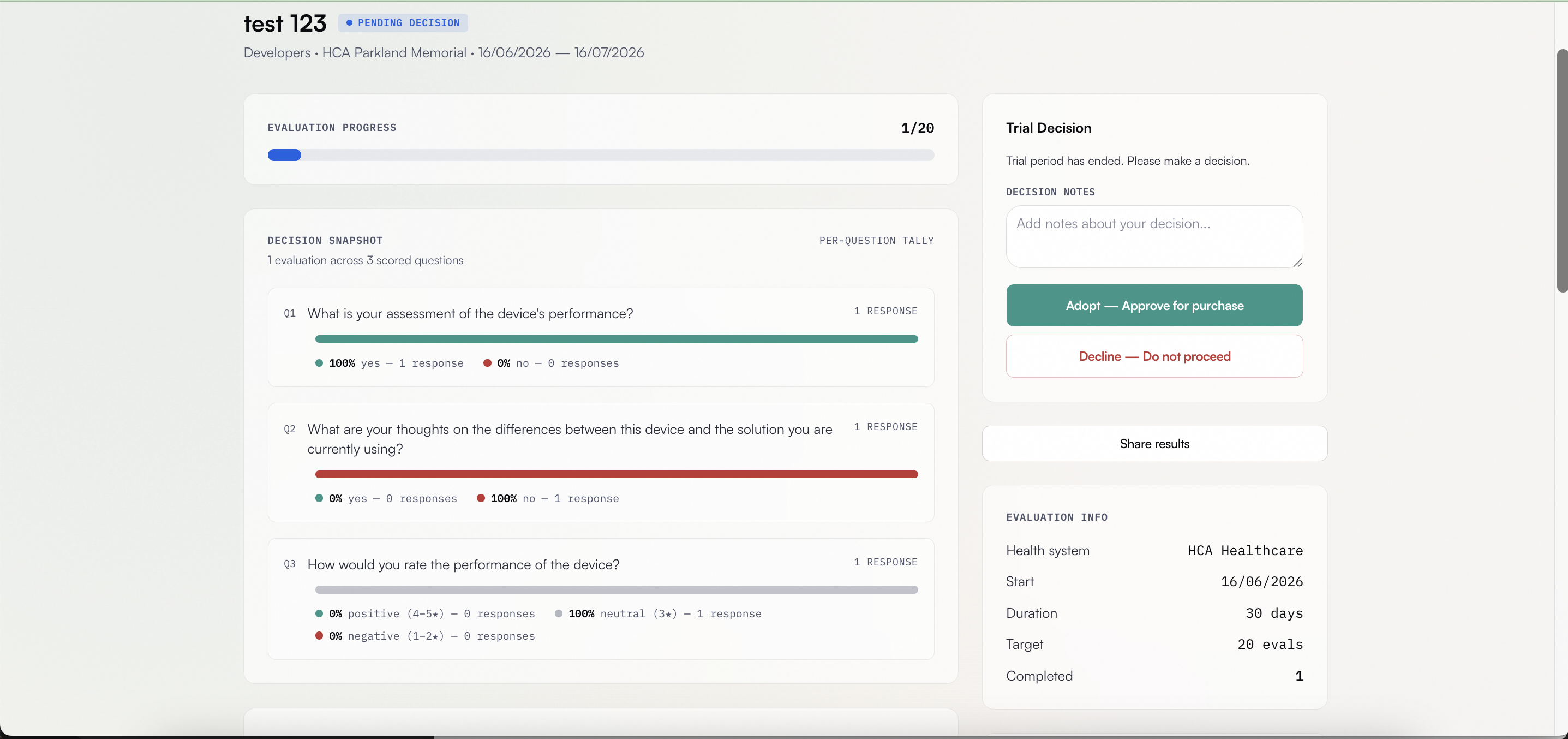Click Q2 differences between device question
Viewport: 1568px width, 739px height.
[570, 439]
